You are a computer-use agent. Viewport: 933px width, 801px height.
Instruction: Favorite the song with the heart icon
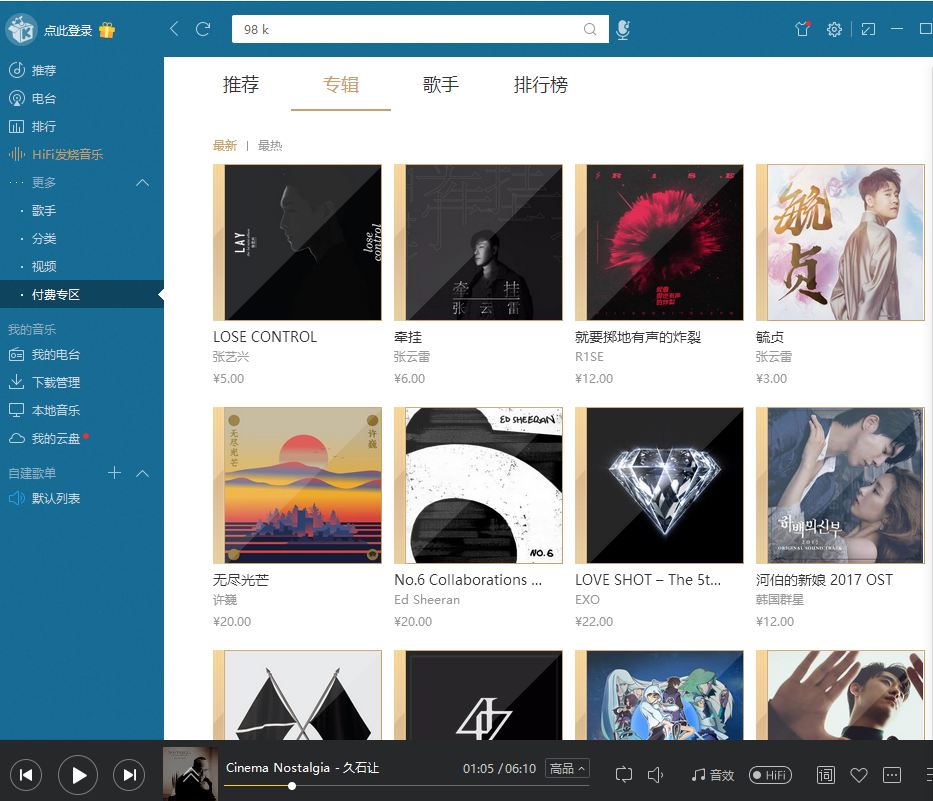coord(859,775)
